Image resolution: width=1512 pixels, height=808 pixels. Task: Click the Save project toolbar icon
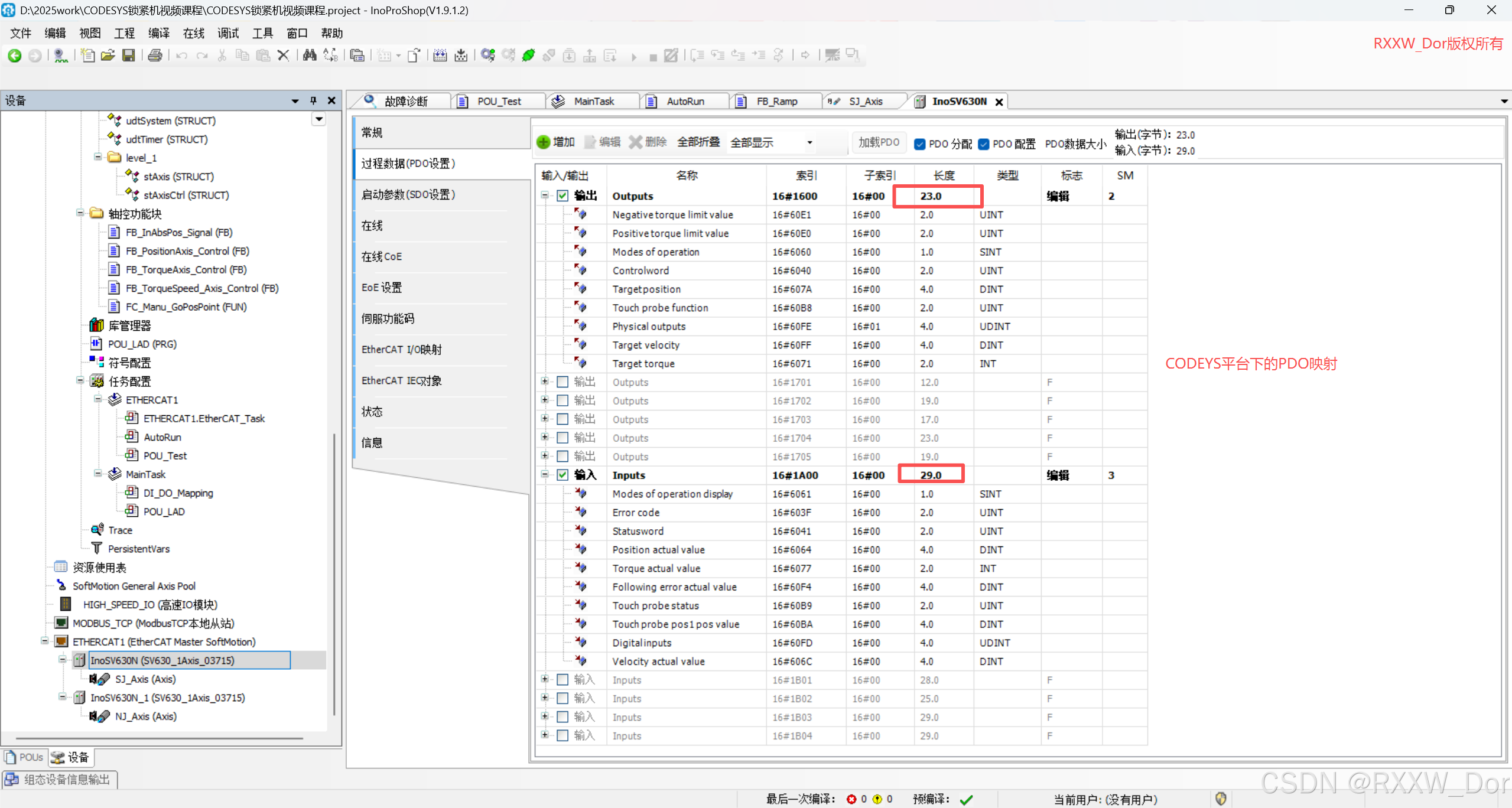click(128, 56)
